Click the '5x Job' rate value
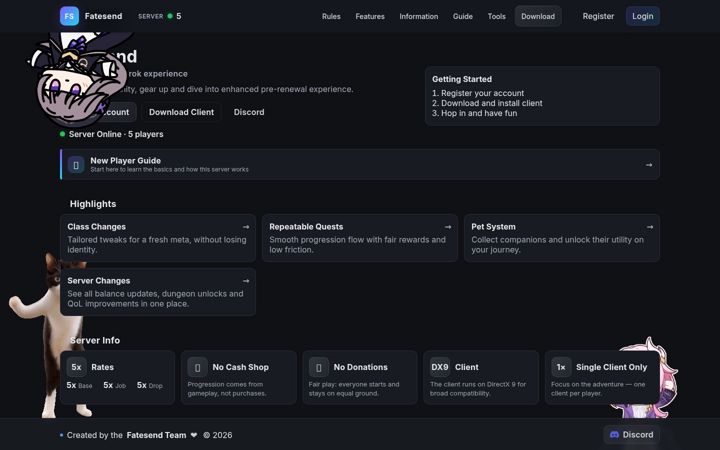The image size is (720, 450). 114,385
